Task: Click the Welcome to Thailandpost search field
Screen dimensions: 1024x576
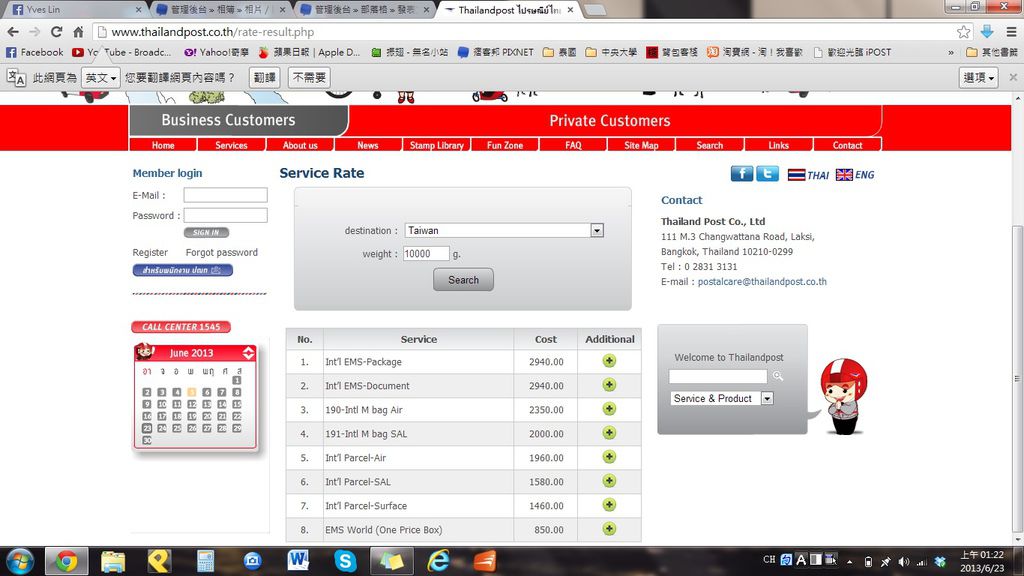Action: tap(718, 376)
